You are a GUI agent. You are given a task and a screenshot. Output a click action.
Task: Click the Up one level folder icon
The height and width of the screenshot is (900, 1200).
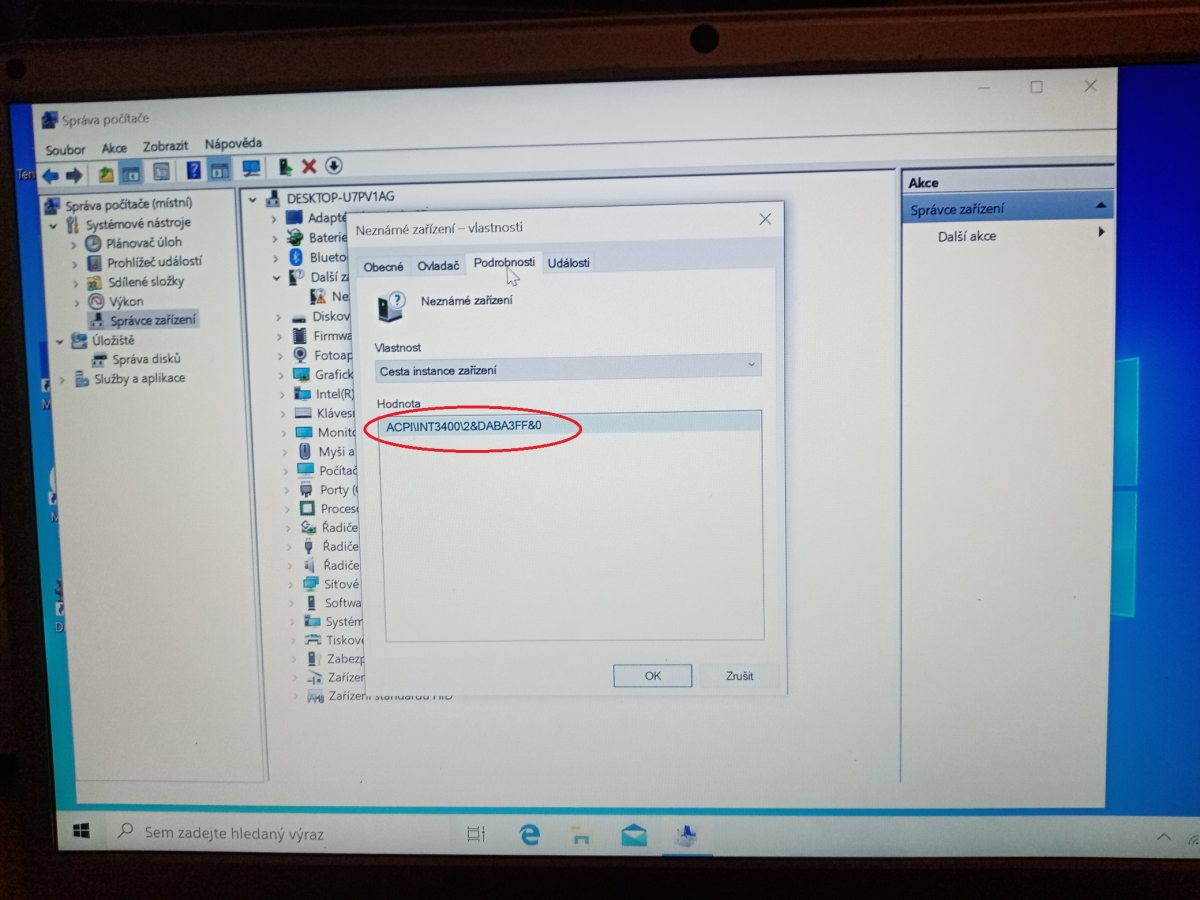[106, 173]
